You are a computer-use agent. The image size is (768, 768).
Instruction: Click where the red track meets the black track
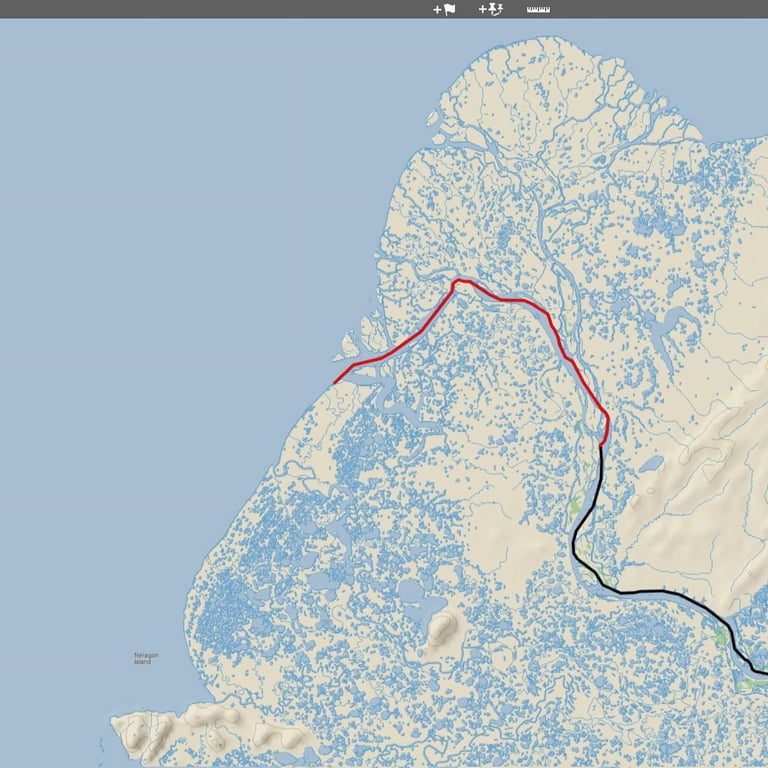[601, 446]
